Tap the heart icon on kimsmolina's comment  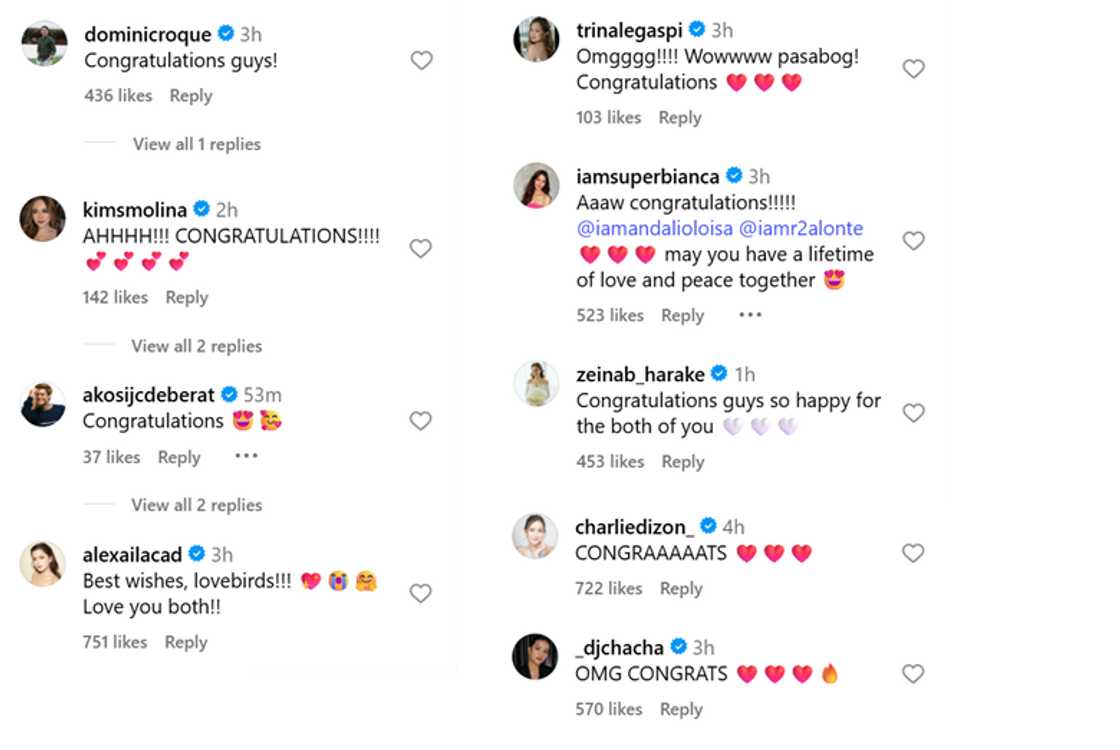(x=421, y=248)
